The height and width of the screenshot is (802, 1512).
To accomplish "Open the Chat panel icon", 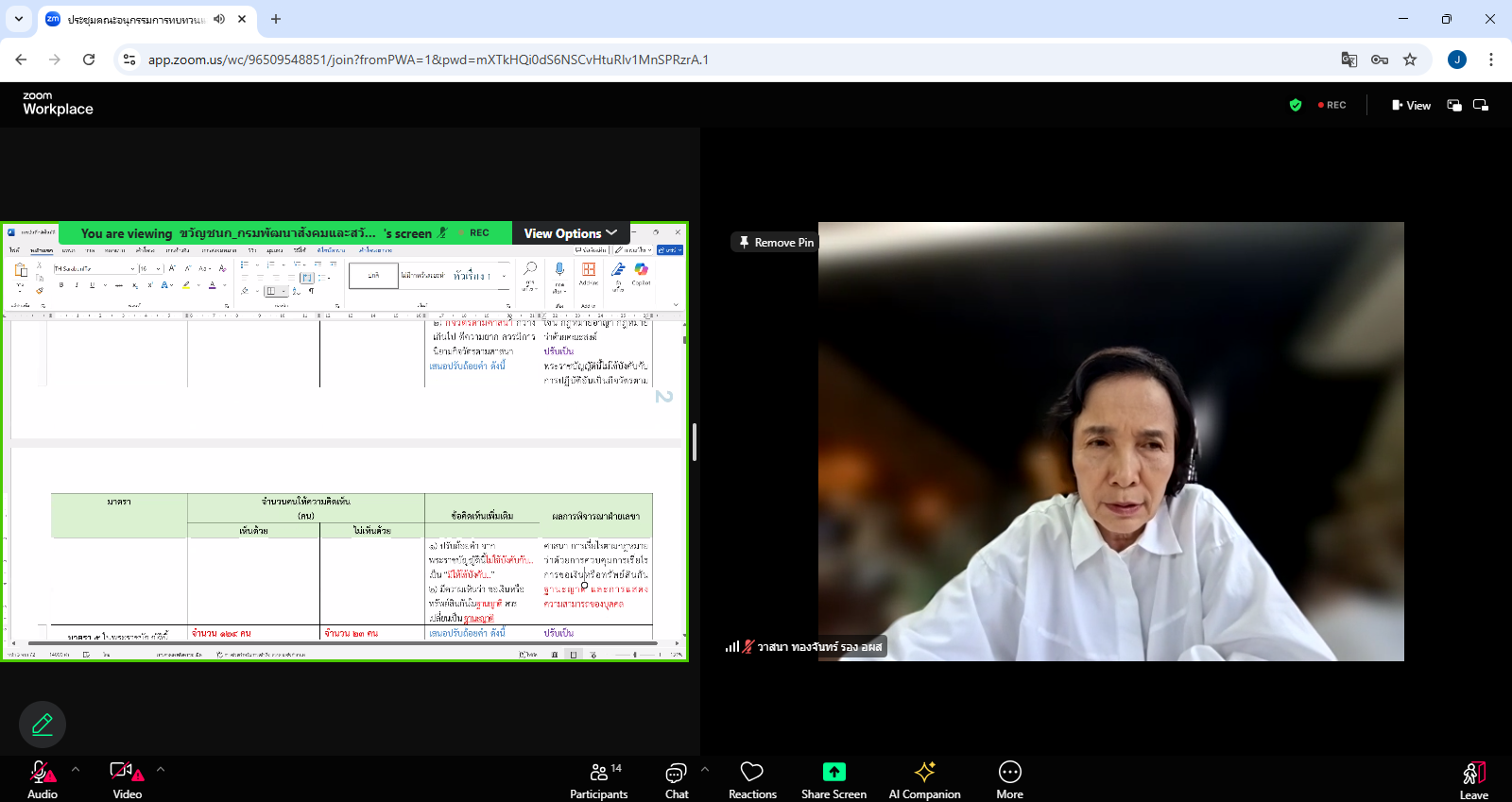I will pos(676,774).
